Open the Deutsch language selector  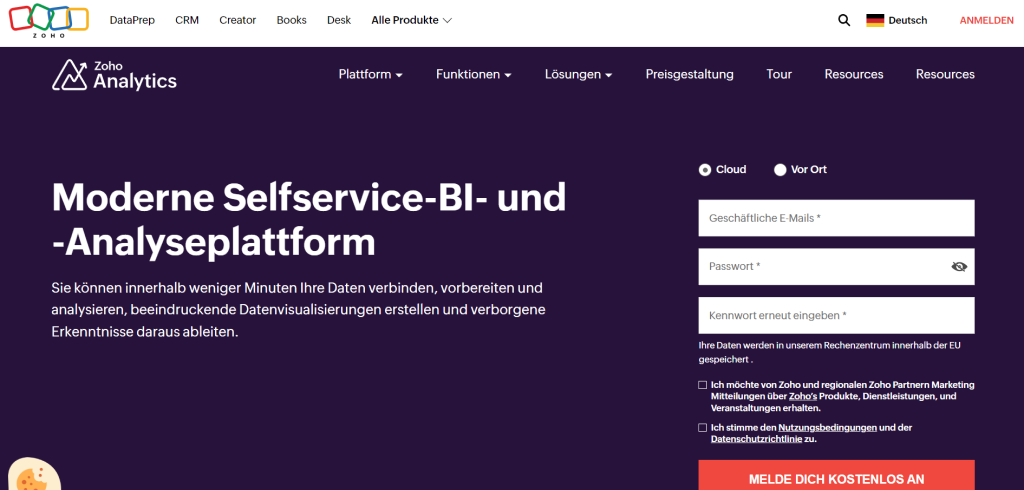[897, 20]
